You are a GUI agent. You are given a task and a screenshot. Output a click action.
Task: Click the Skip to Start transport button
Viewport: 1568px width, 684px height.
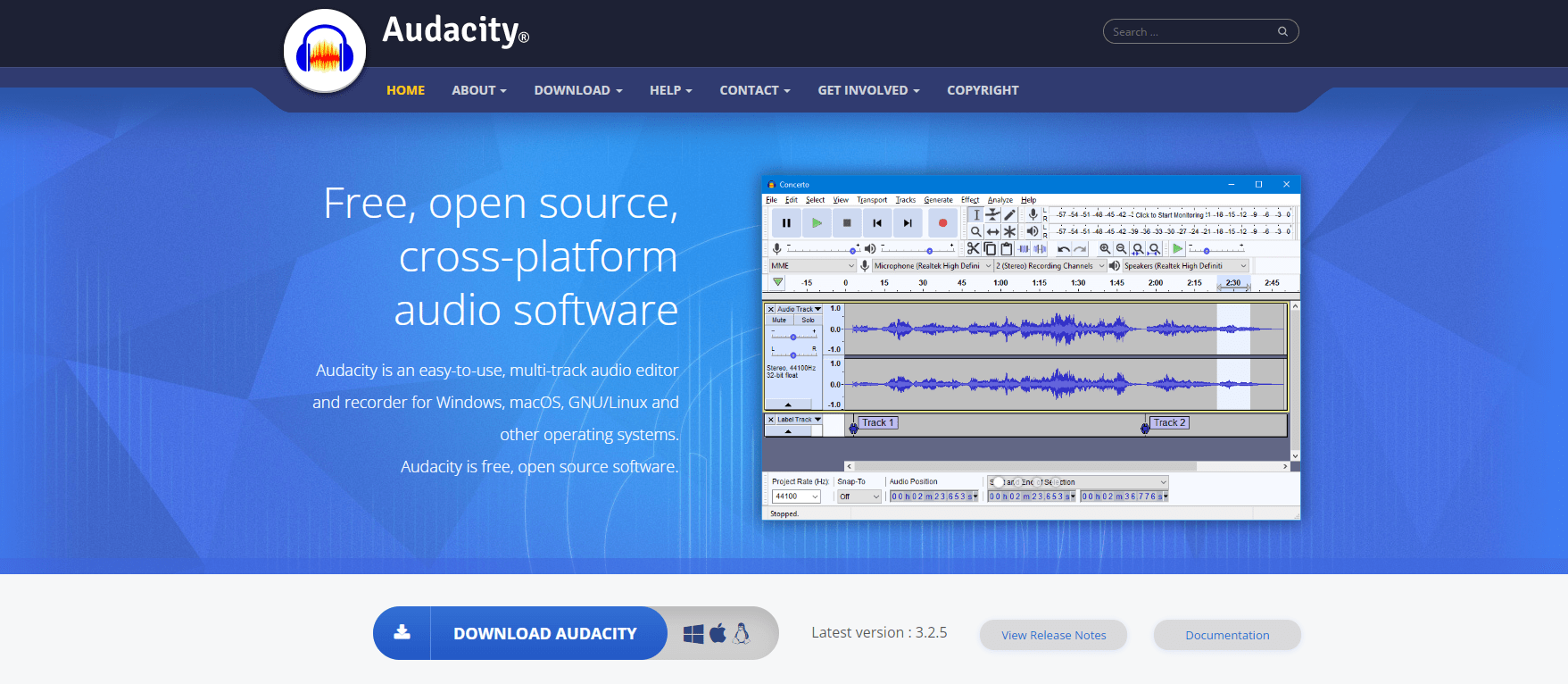click(877, 223)
